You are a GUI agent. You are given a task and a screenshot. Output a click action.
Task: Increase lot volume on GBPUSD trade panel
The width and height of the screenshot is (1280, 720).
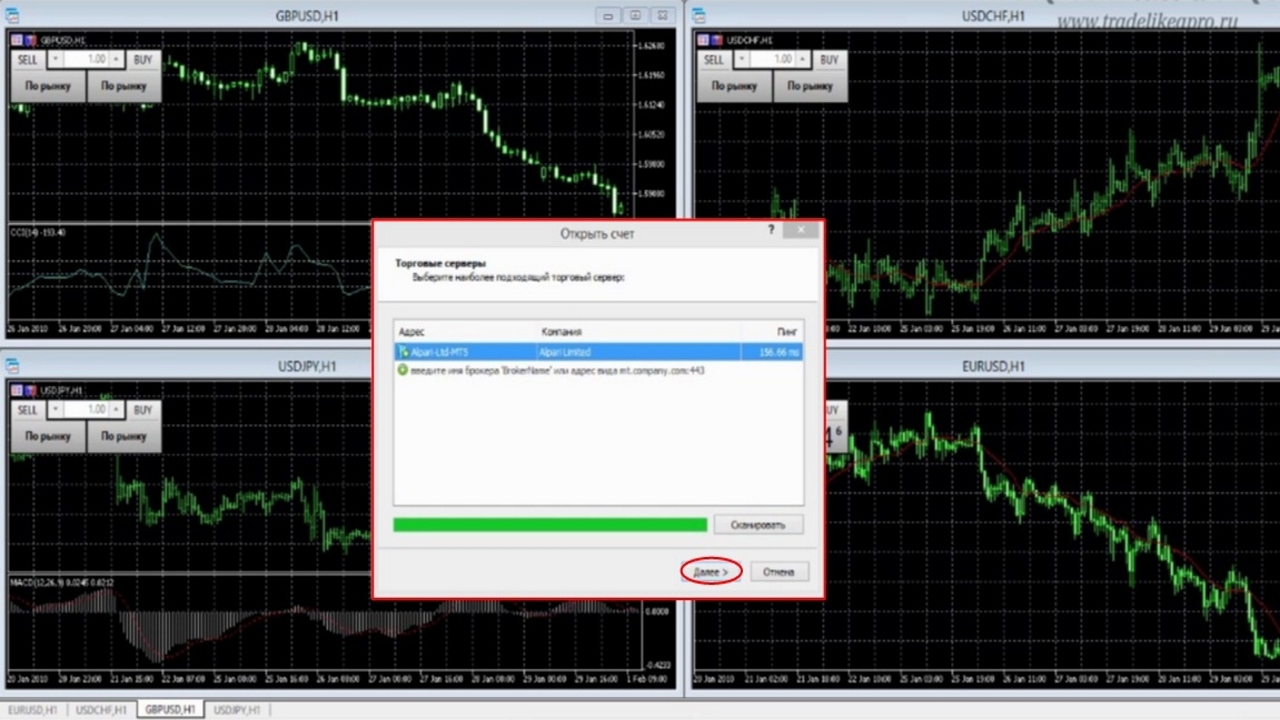tap(117, 60)
